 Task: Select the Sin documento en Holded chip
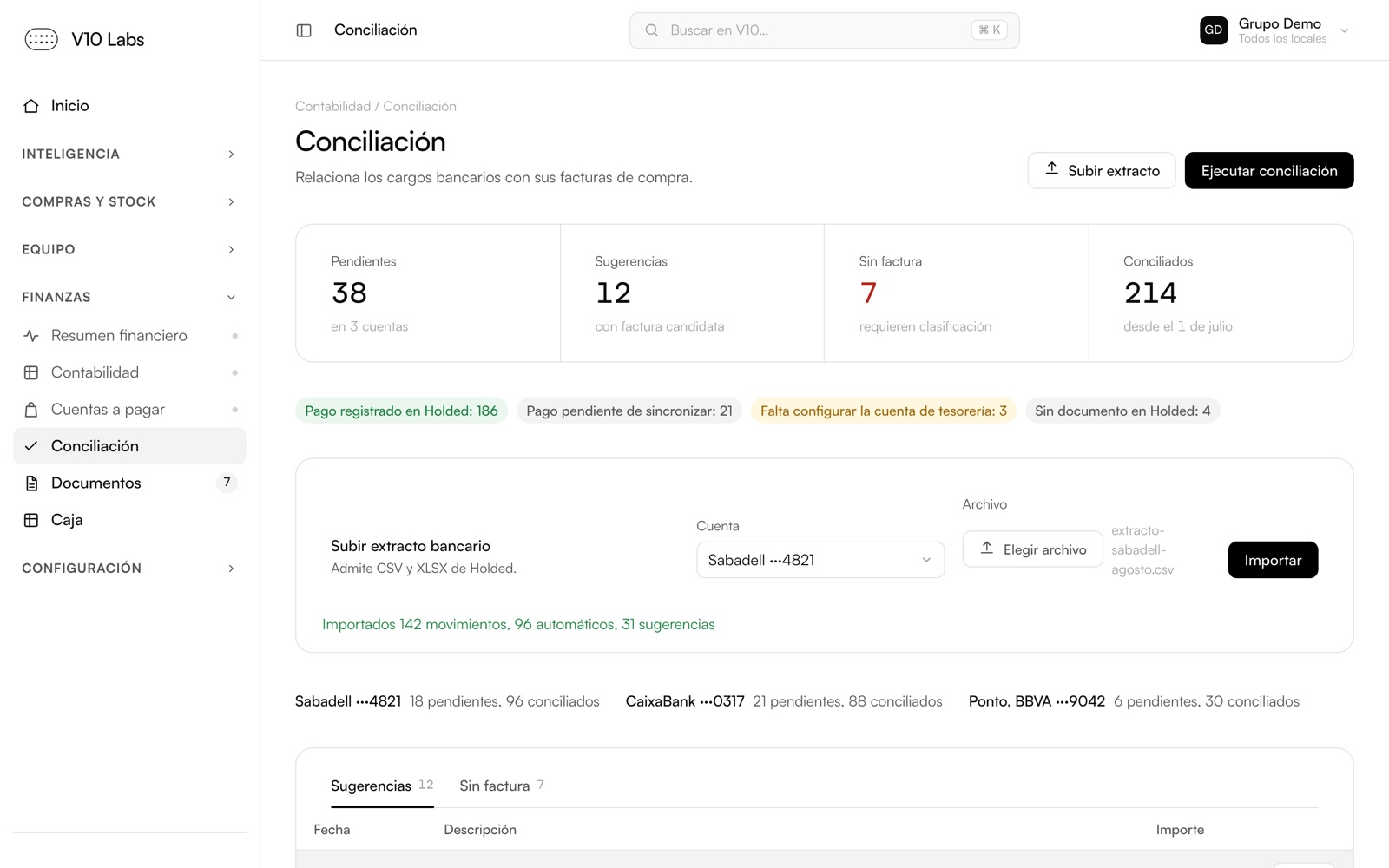(x=1122, y=411)
